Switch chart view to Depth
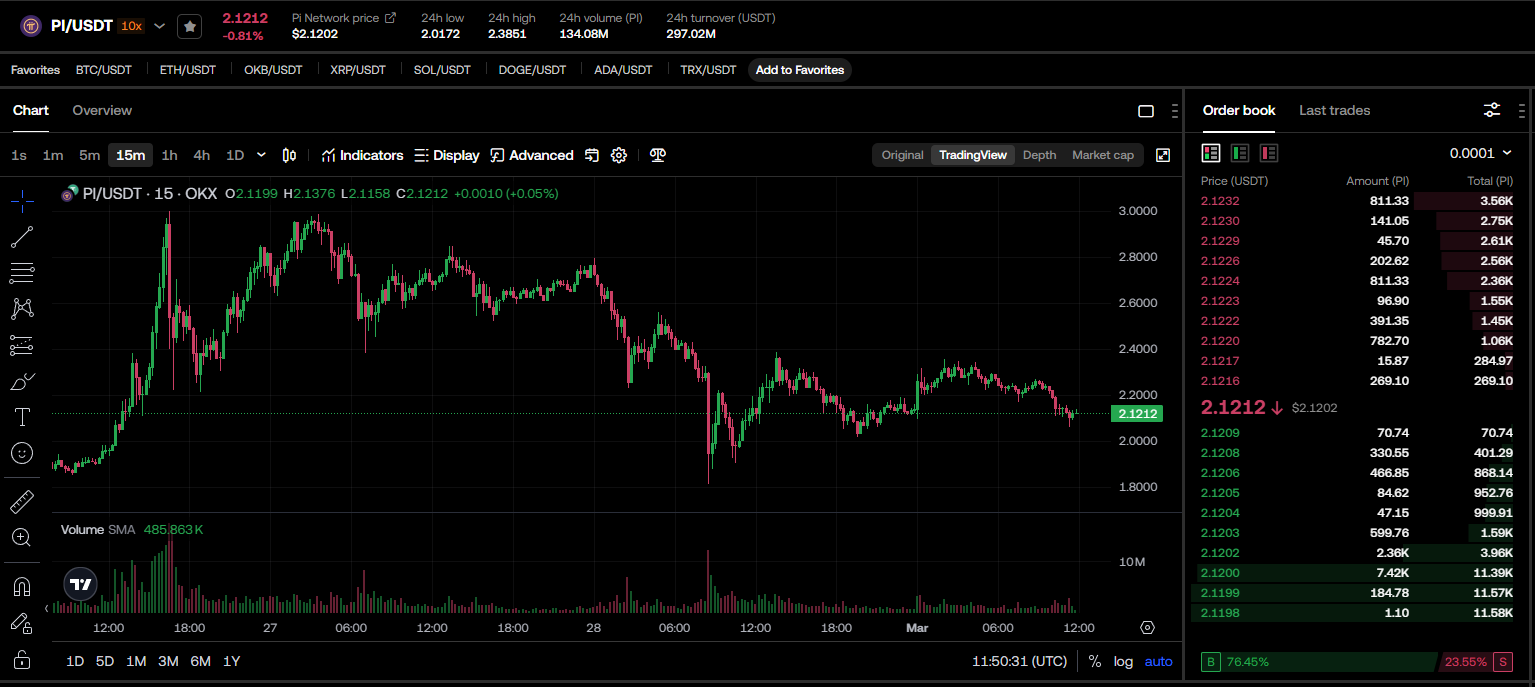 click(1039, 155)
